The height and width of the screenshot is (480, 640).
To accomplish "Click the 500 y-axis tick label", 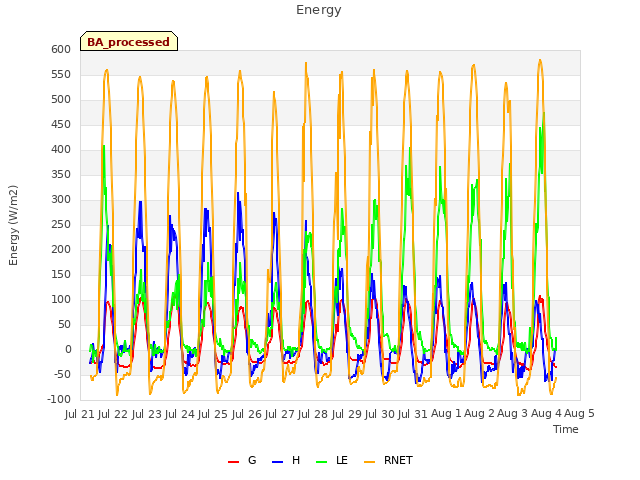I will point(61,100).
